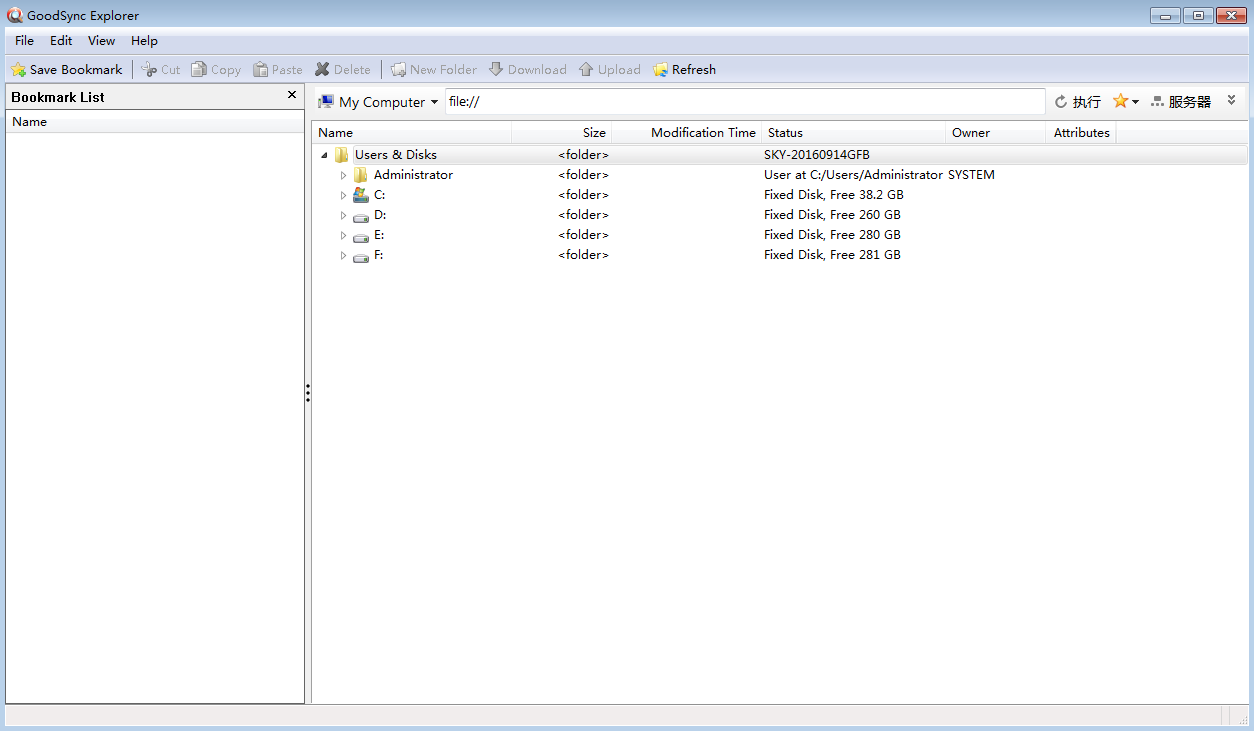This screenshot has height=731, width=1254.
Task: Click the GoodSync Explorer title bar logo
Action: (15, 15)
